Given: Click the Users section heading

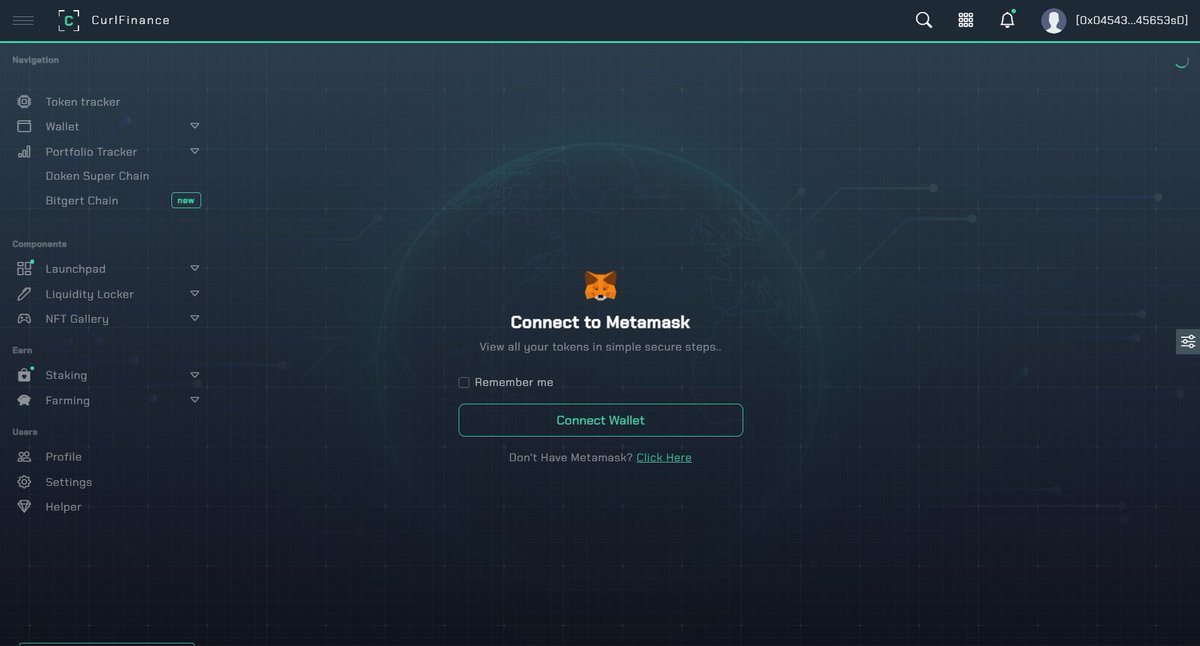Looking at the screenshot, I should (x=25, y=432).
